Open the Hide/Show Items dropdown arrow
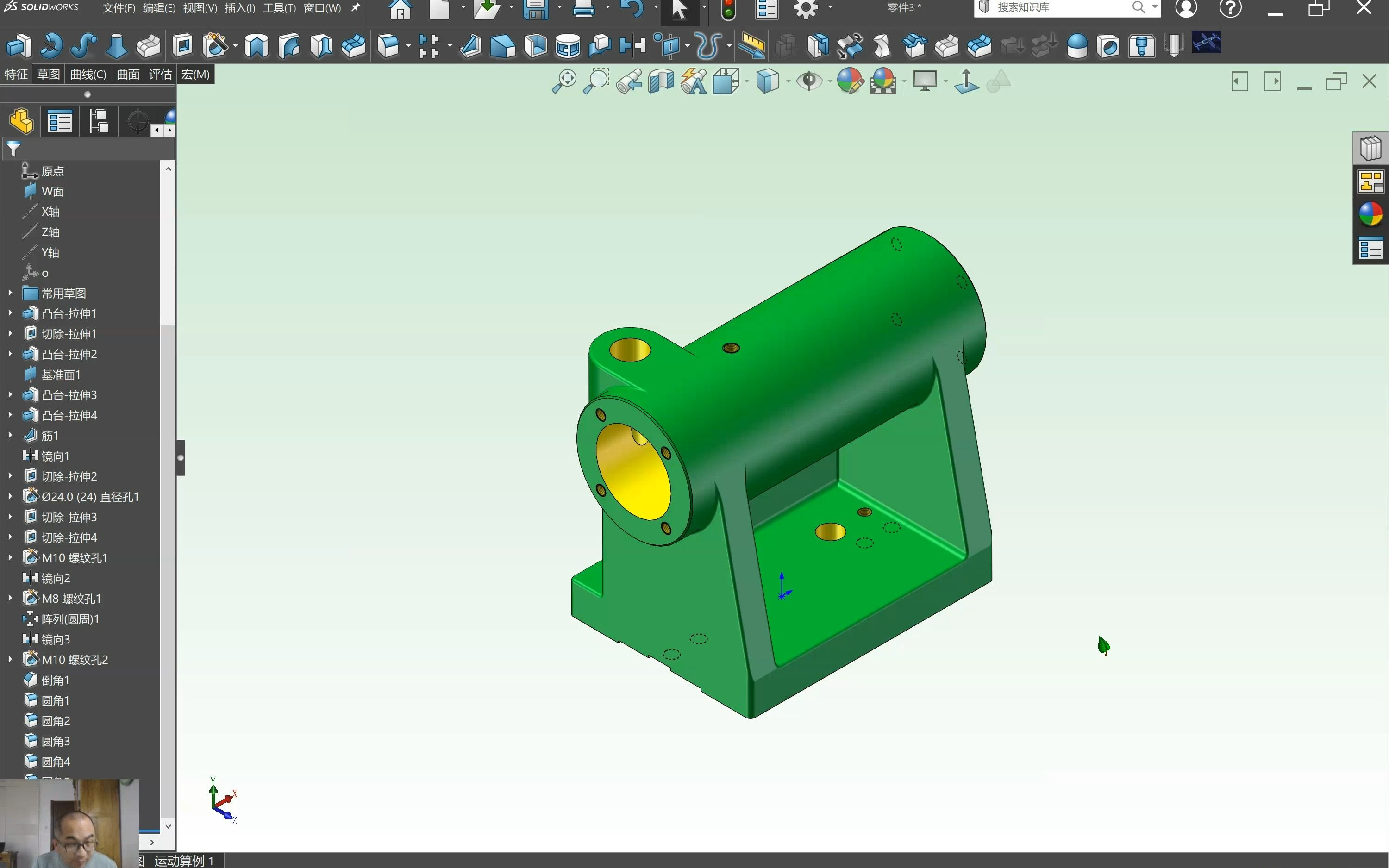This screenshot has width=1389, height=868. 830,81
